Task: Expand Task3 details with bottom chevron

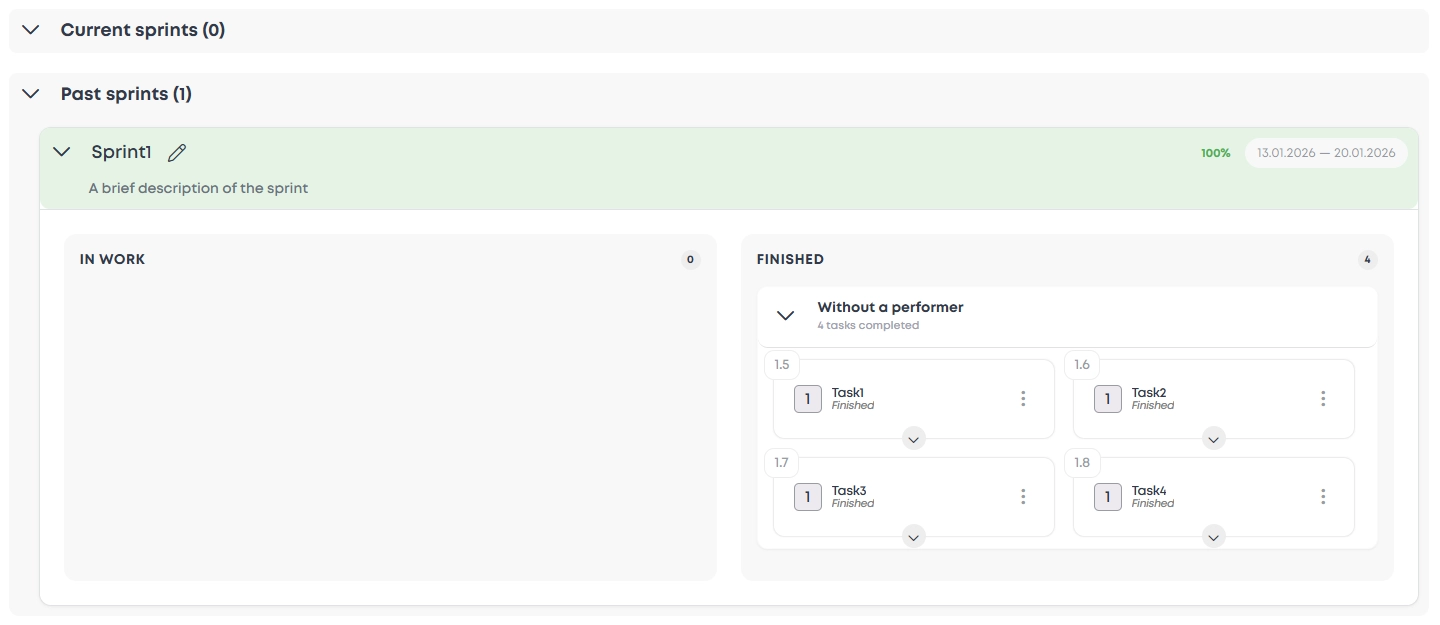Action: click(x=913, y=537)
